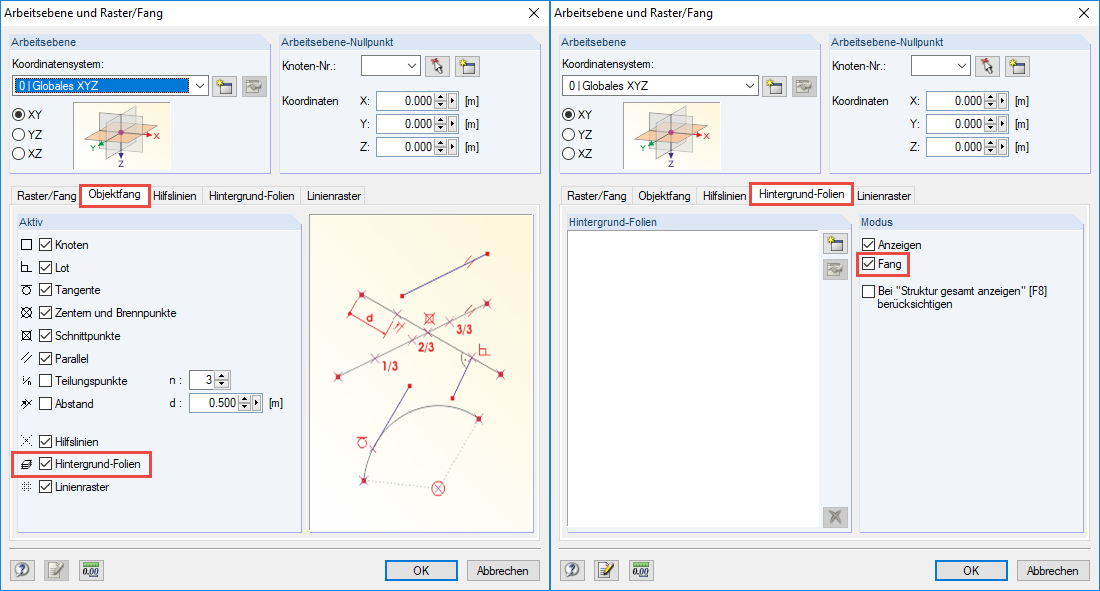Image resolution: width=1100 pixels, height=591 pixels.
Task: Check 'Bei Struktur gesamt anzeigen [F8] berücksichtigen'
Action: (866, 291)
